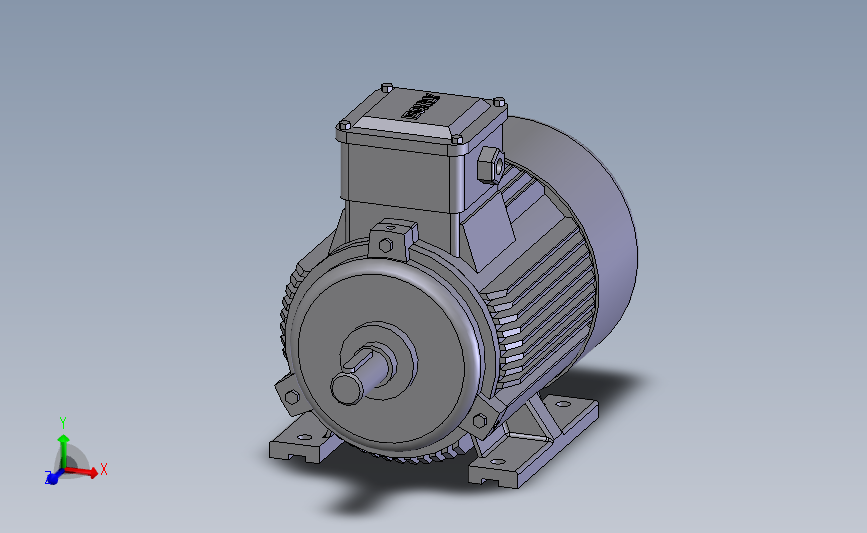867x533 pixels.
Task: Select the engraved logo on terminal box lid
Action: point(420,107)
